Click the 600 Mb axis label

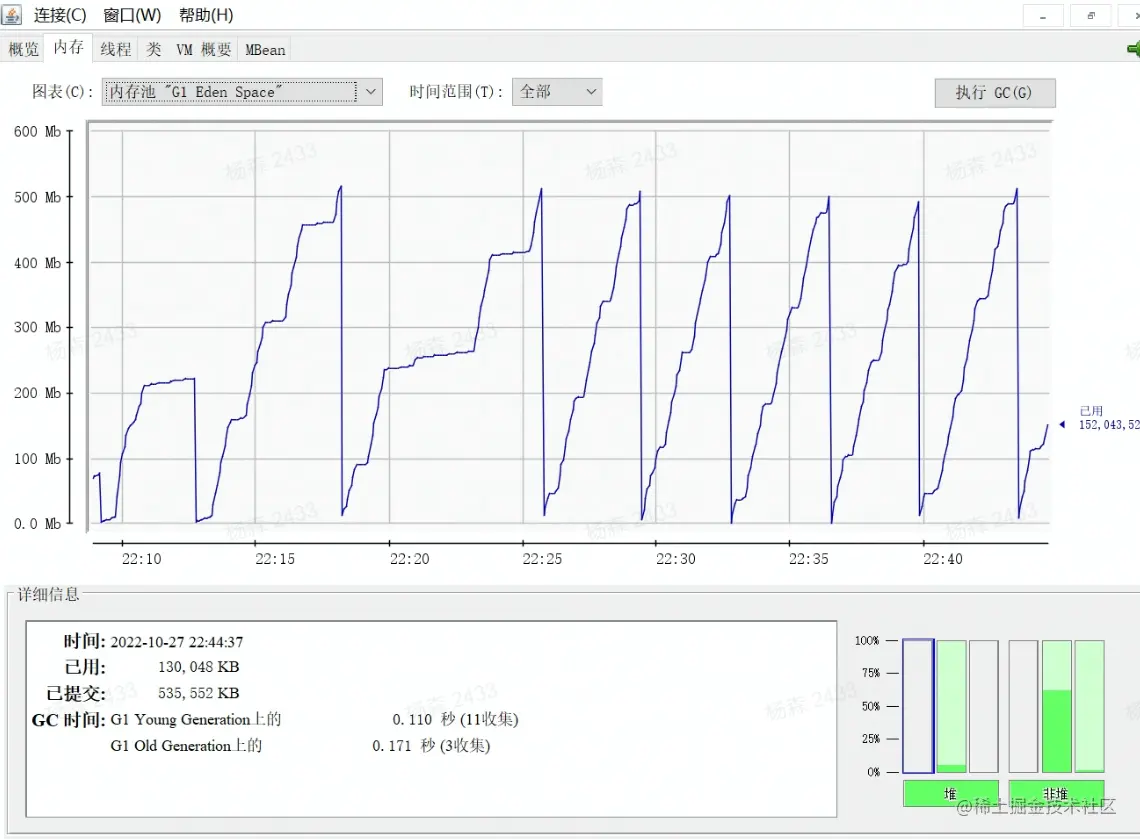coord(37,132)
